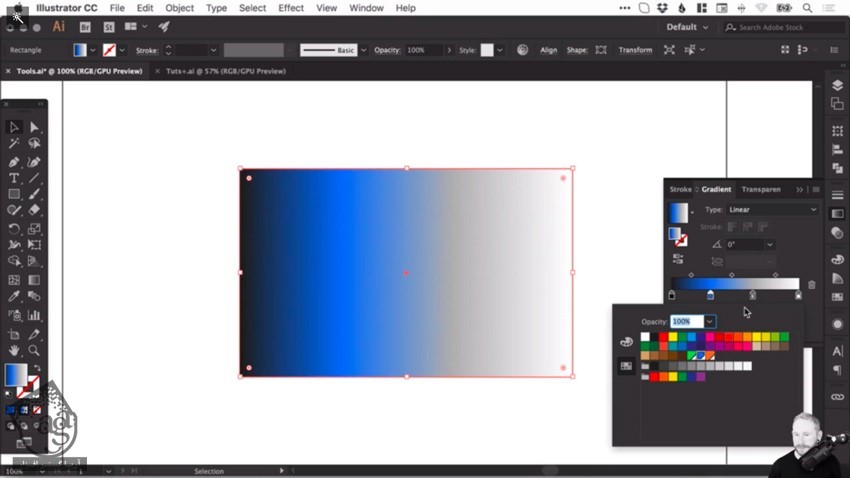Switch to the Stroke panel tab

pos(680,189)
